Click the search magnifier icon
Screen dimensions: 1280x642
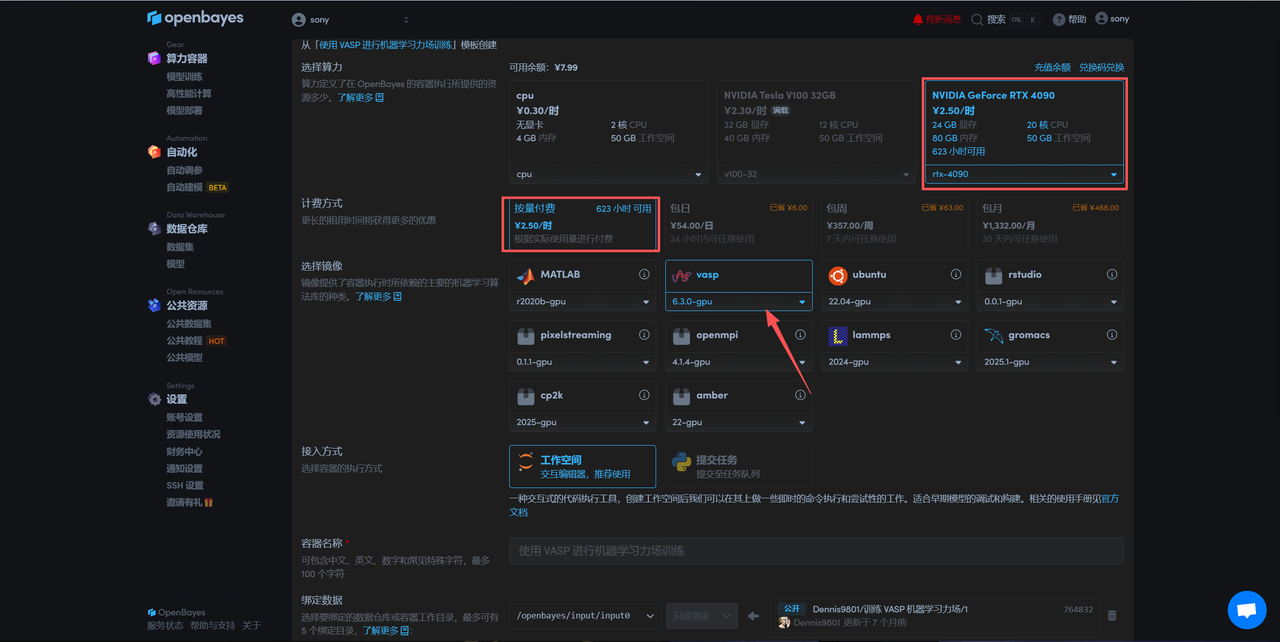coord(977,19)
